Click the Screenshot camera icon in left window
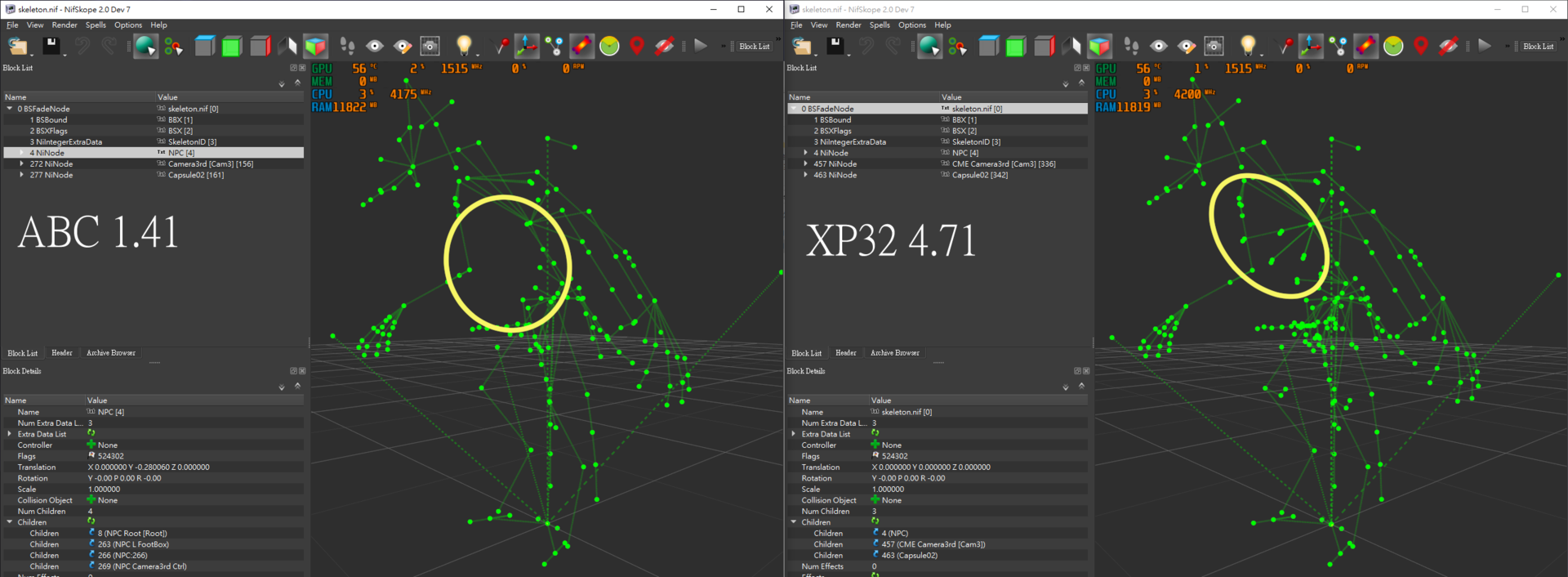The height and width of the screenshot is (577, 1568). coord(430,47)
